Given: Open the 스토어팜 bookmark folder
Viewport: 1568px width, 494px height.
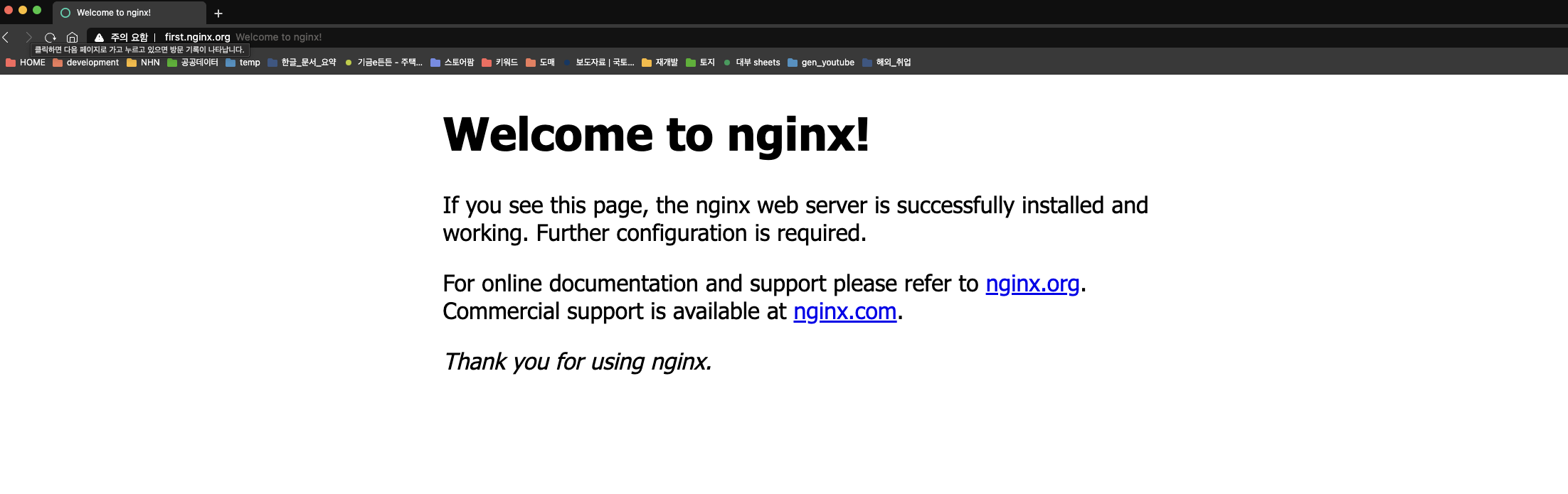Looking at the screenshot, I should pyautogui.click(x=452, y=63).
